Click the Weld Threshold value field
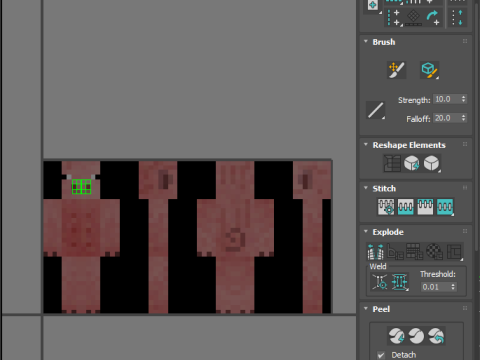Screen dimensions: 480x360 [435, 287]
